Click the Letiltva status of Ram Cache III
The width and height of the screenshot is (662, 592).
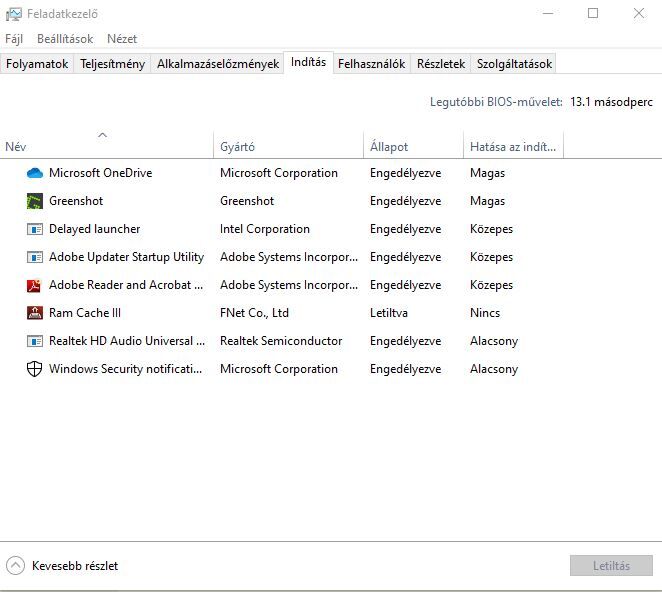click(x=389, y=313)
